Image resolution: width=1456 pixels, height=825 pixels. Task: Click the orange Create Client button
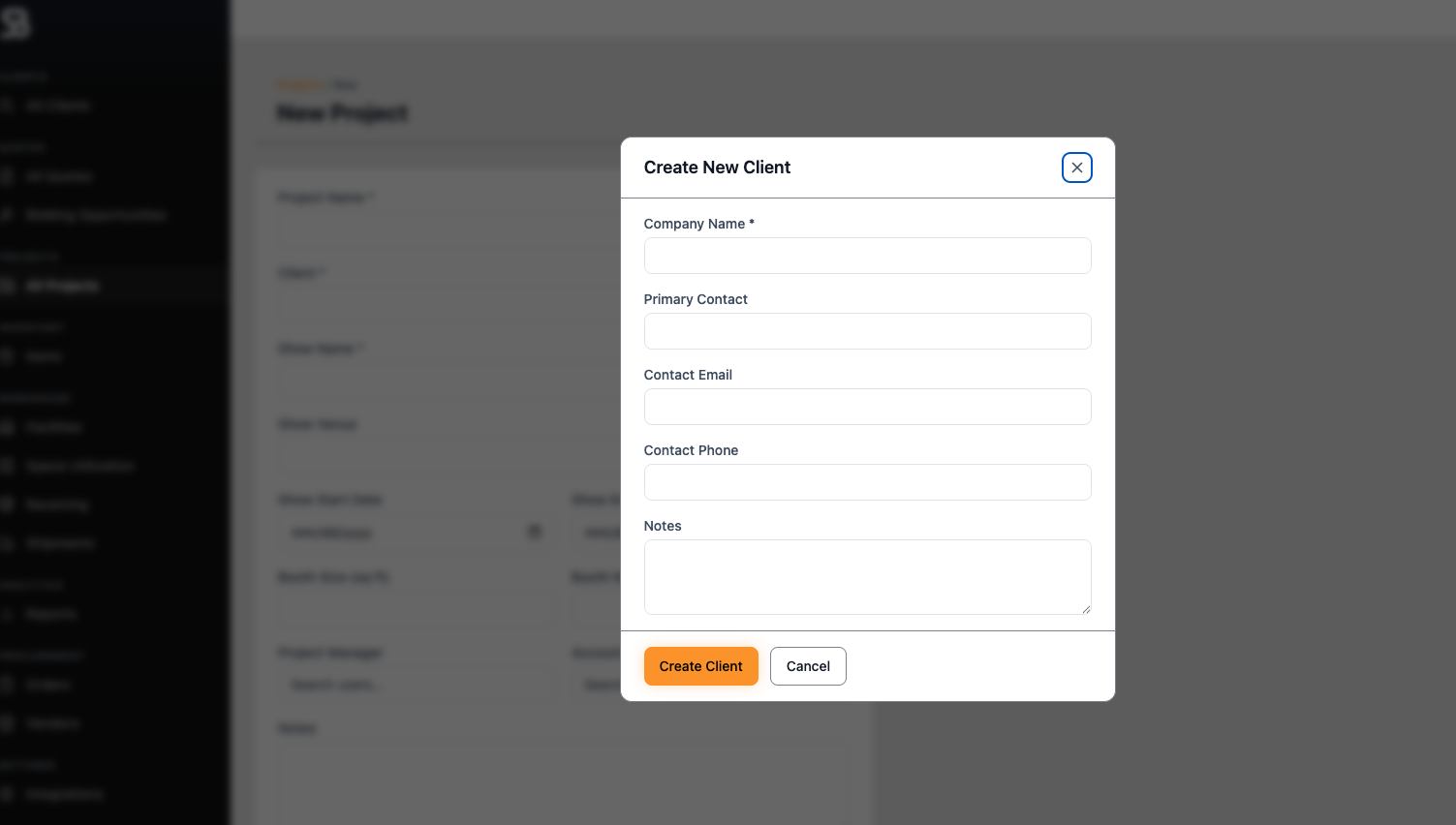click(701, 666)
